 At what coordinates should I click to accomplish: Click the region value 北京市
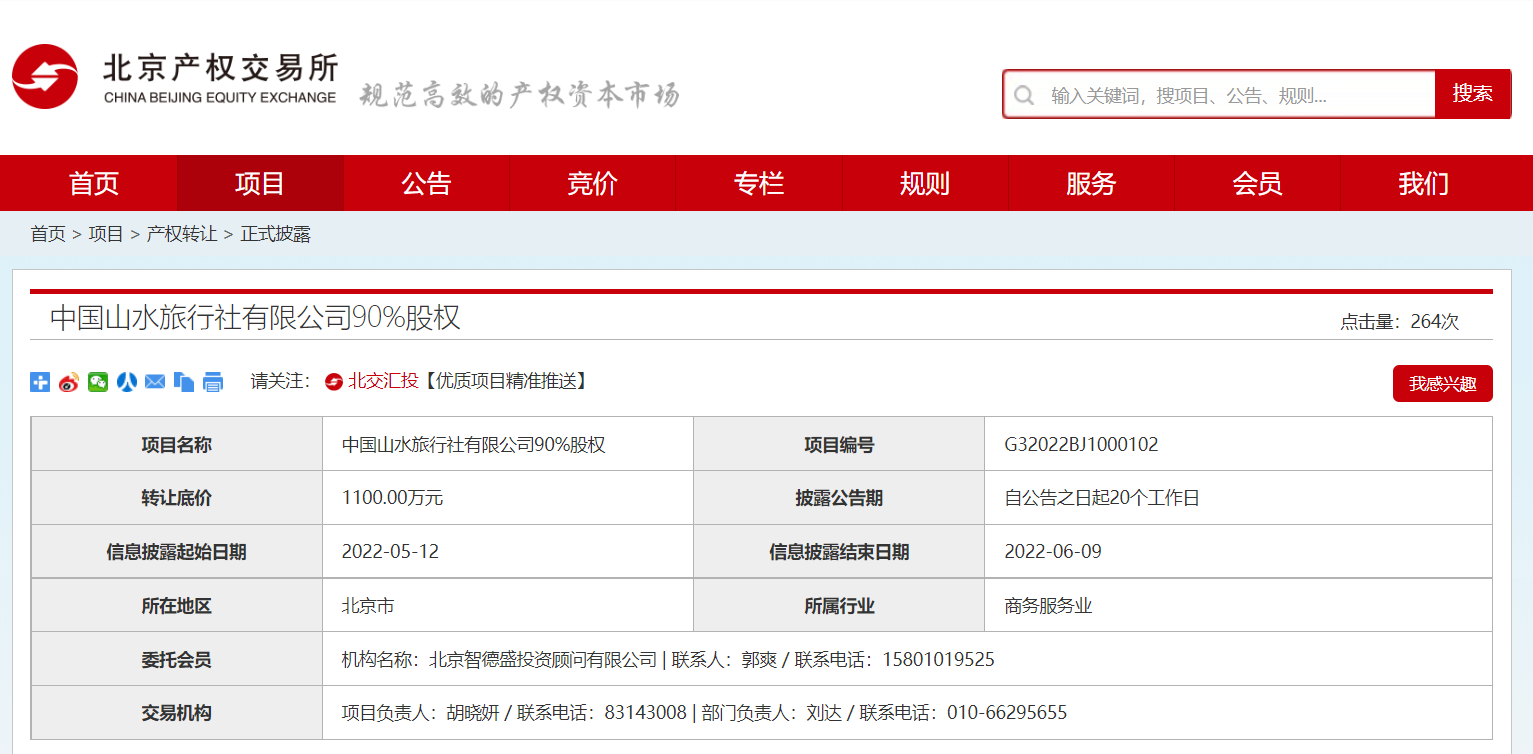pyautogui.click(x=368, y=606)
